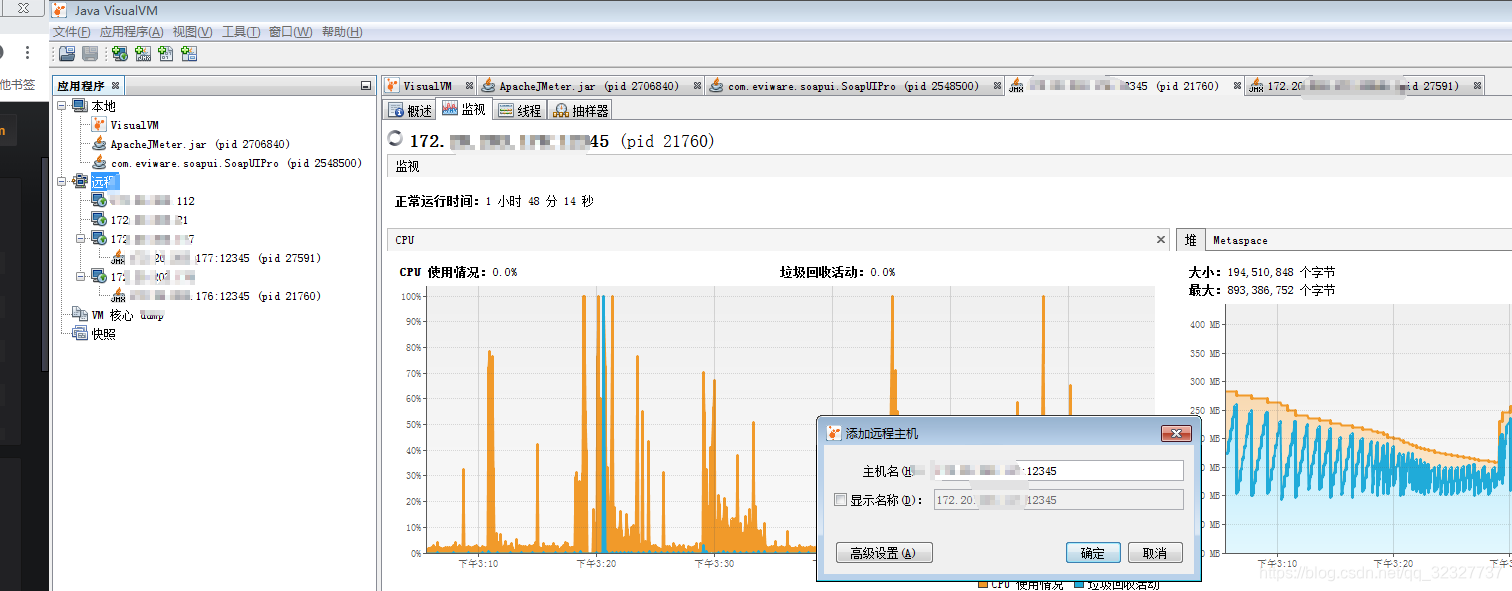Click the host icon ending in 112

point(99,201)
